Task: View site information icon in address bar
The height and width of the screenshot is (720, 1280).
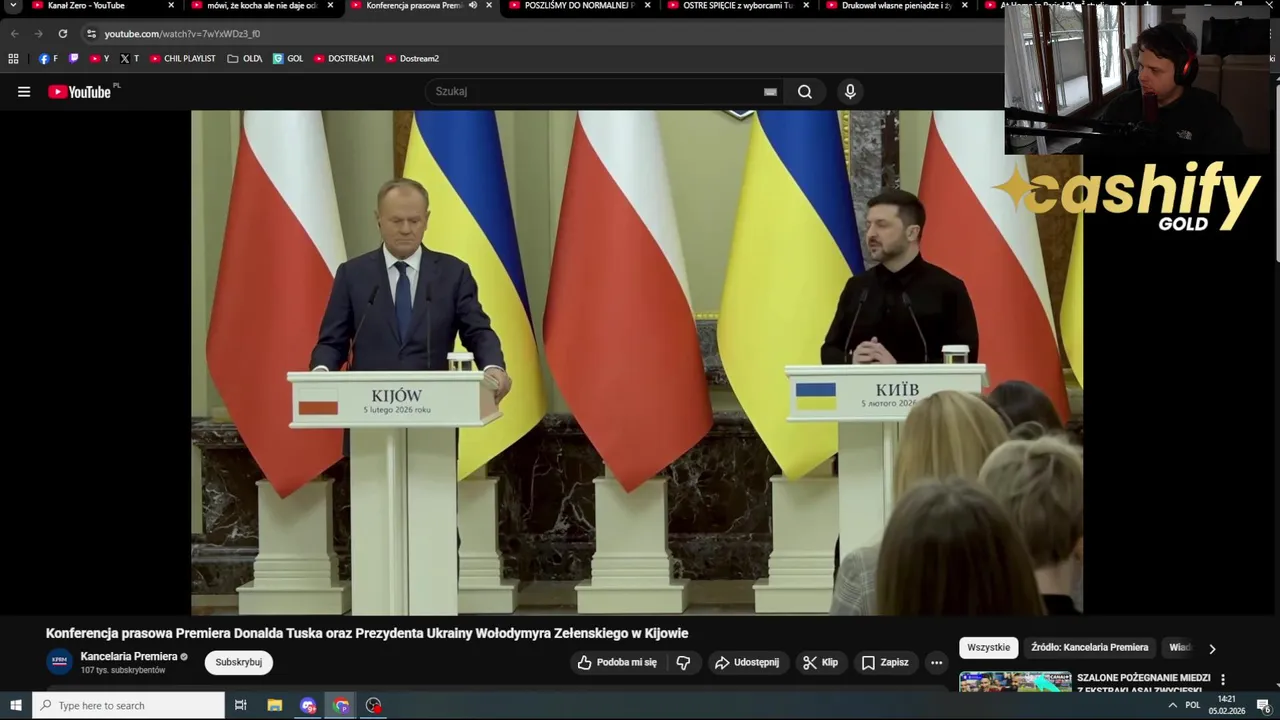Action: pos(91,33)
